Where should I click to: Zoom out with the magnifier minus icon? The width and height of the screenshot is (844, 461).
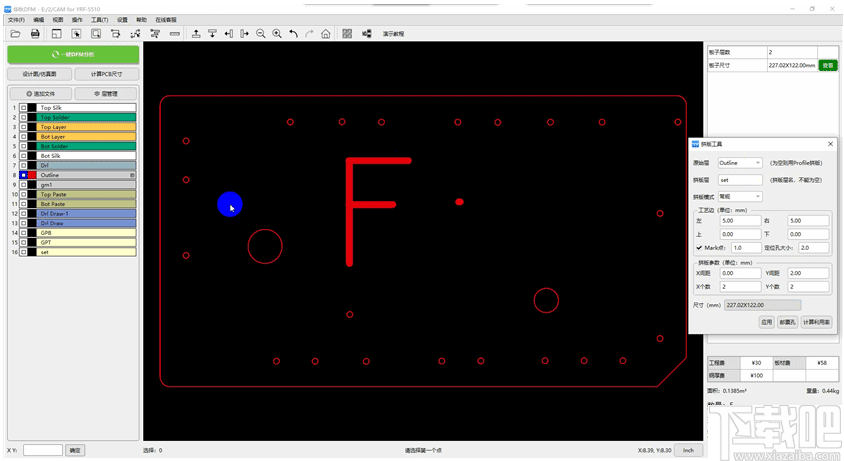(x=261, y=34)
